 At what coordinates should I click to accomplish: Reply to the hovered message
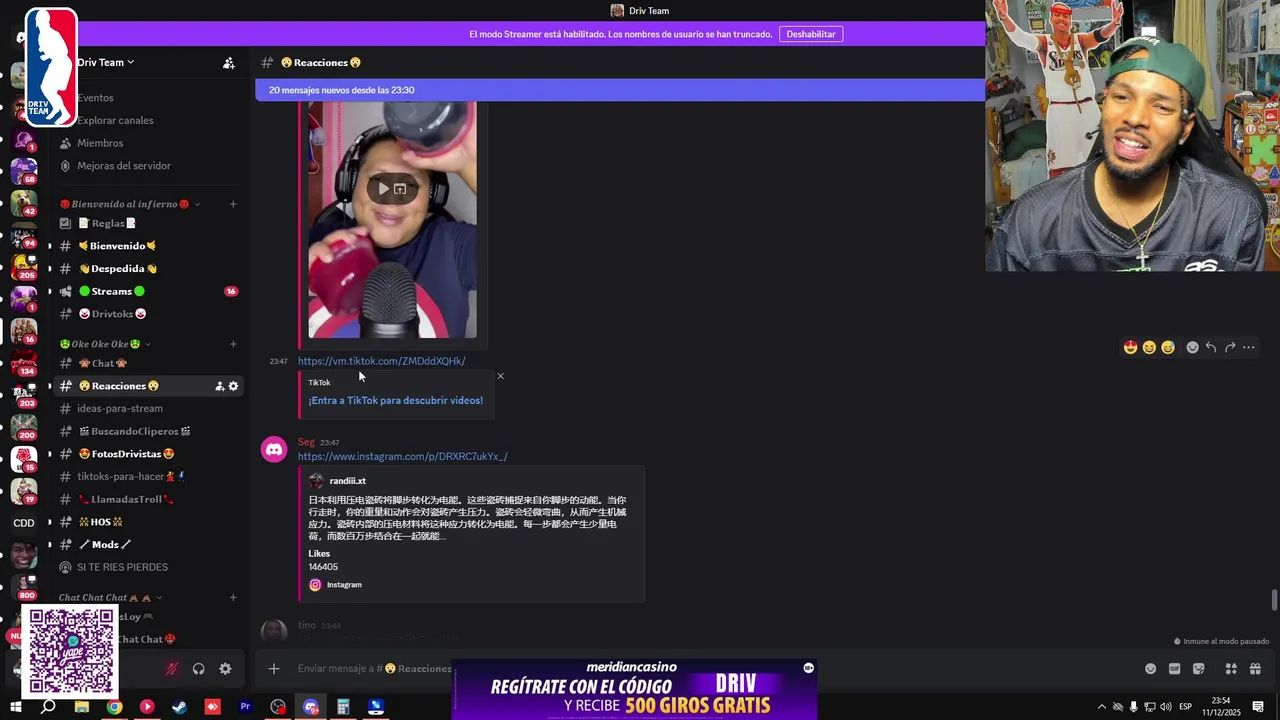coord(1211,347)
